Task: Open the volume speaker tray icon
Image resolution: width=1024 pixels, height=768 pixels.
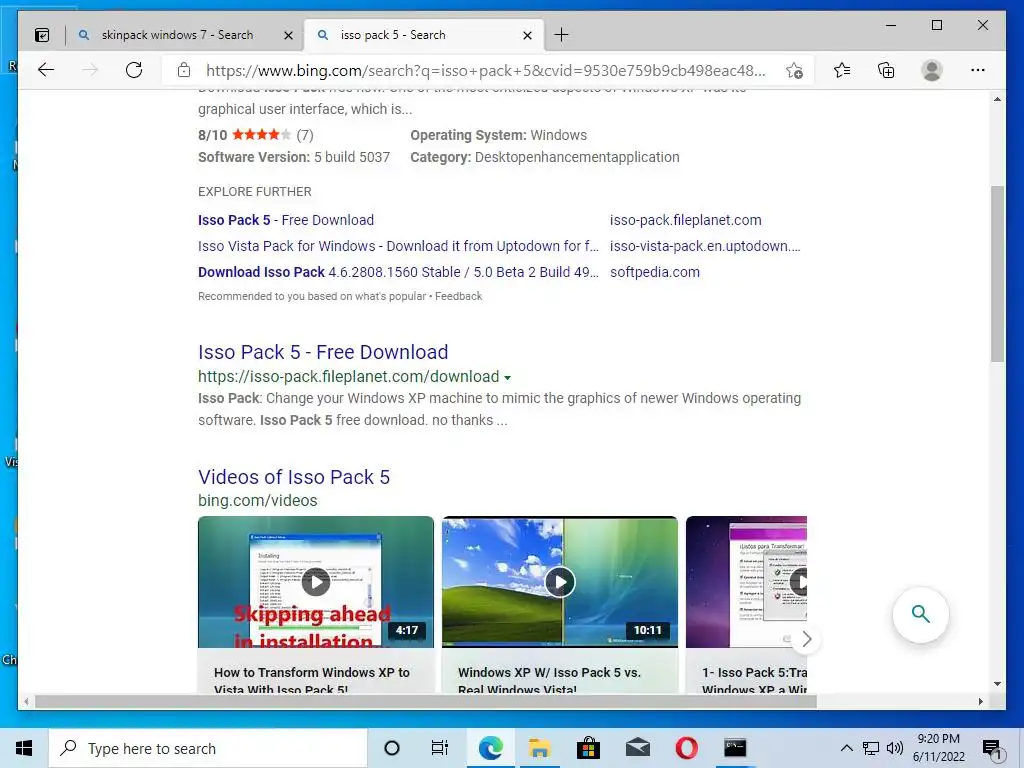Action: 895,748
